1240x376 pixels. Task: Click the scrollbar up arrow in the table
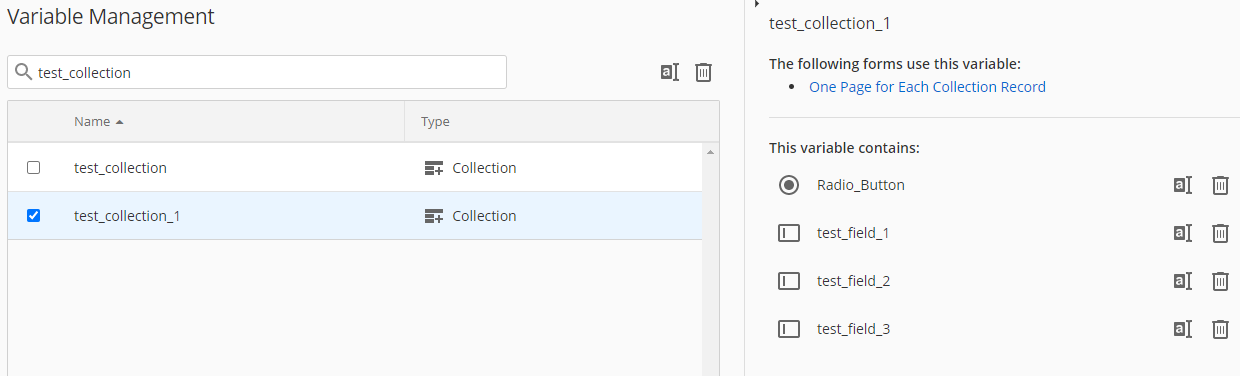point(711,152)
